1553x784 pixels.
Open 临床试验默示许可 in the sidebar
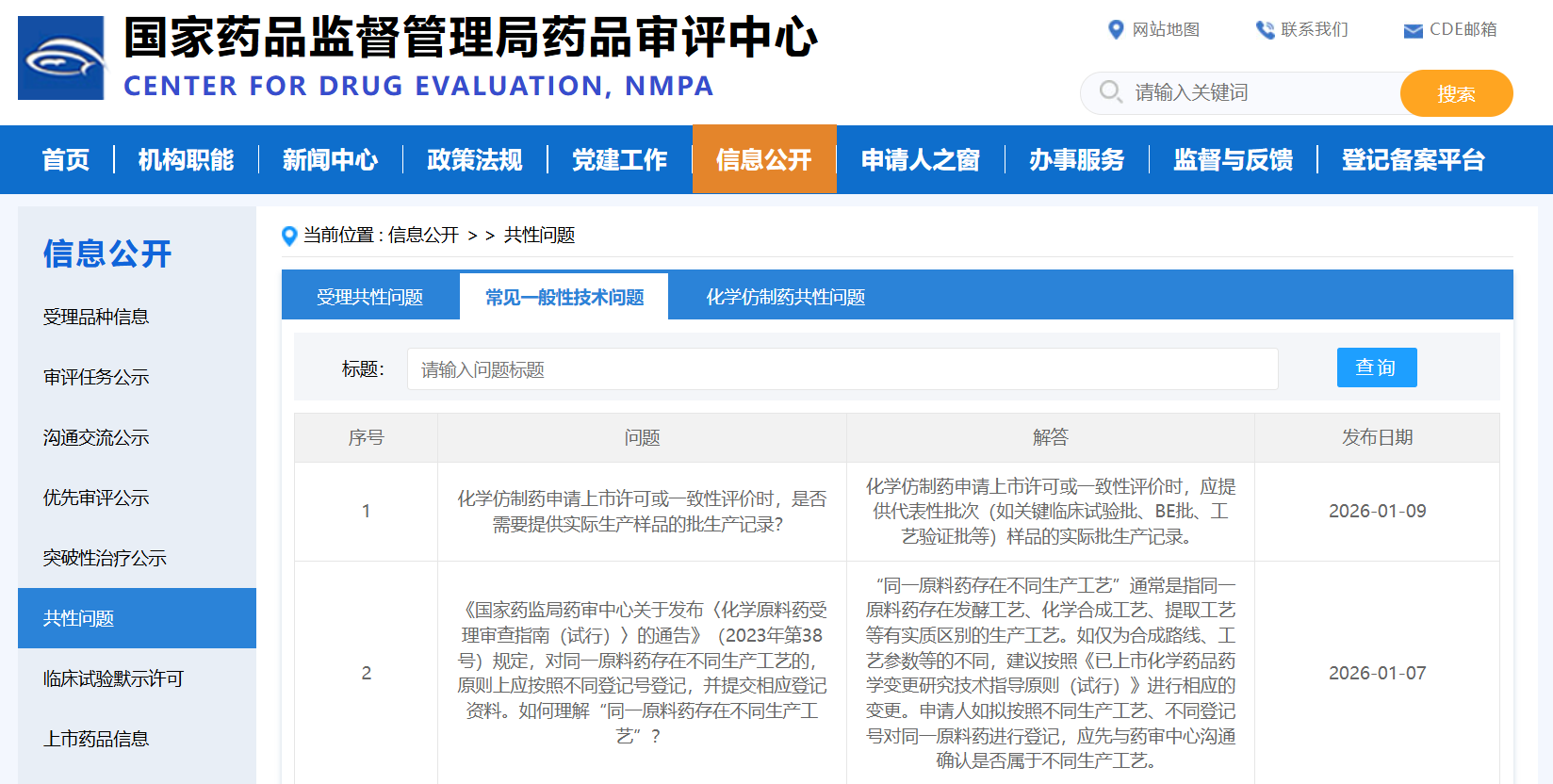click(x=113, y=679)
